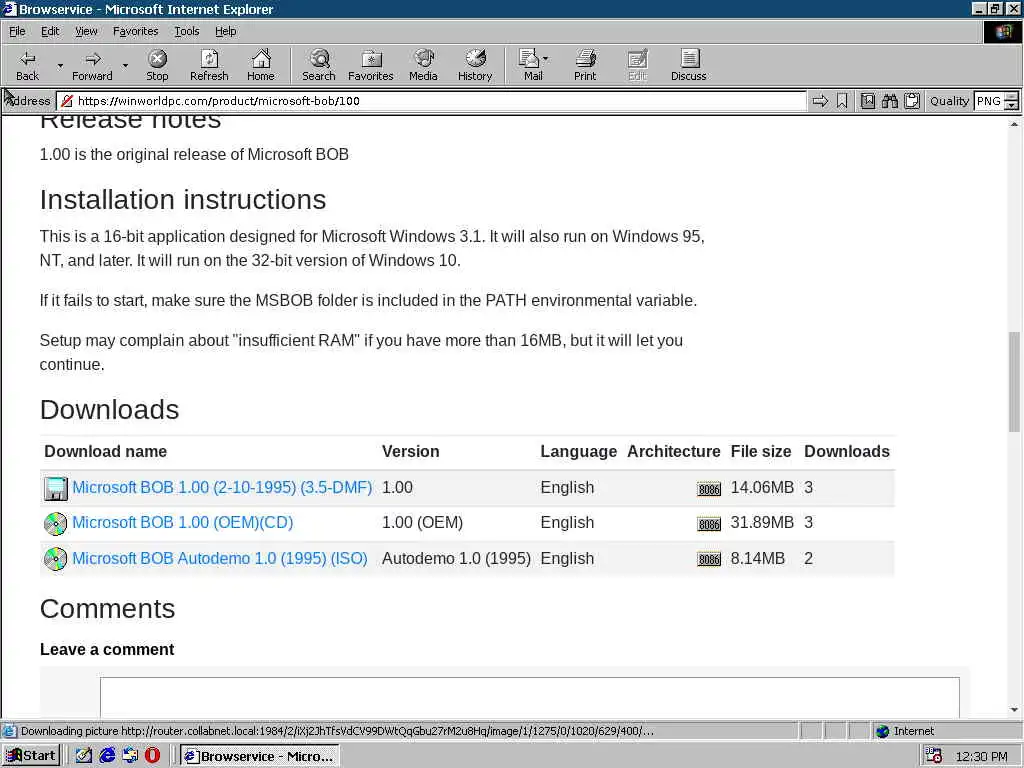
Task: Open the File menu
Action: [17, 31]
